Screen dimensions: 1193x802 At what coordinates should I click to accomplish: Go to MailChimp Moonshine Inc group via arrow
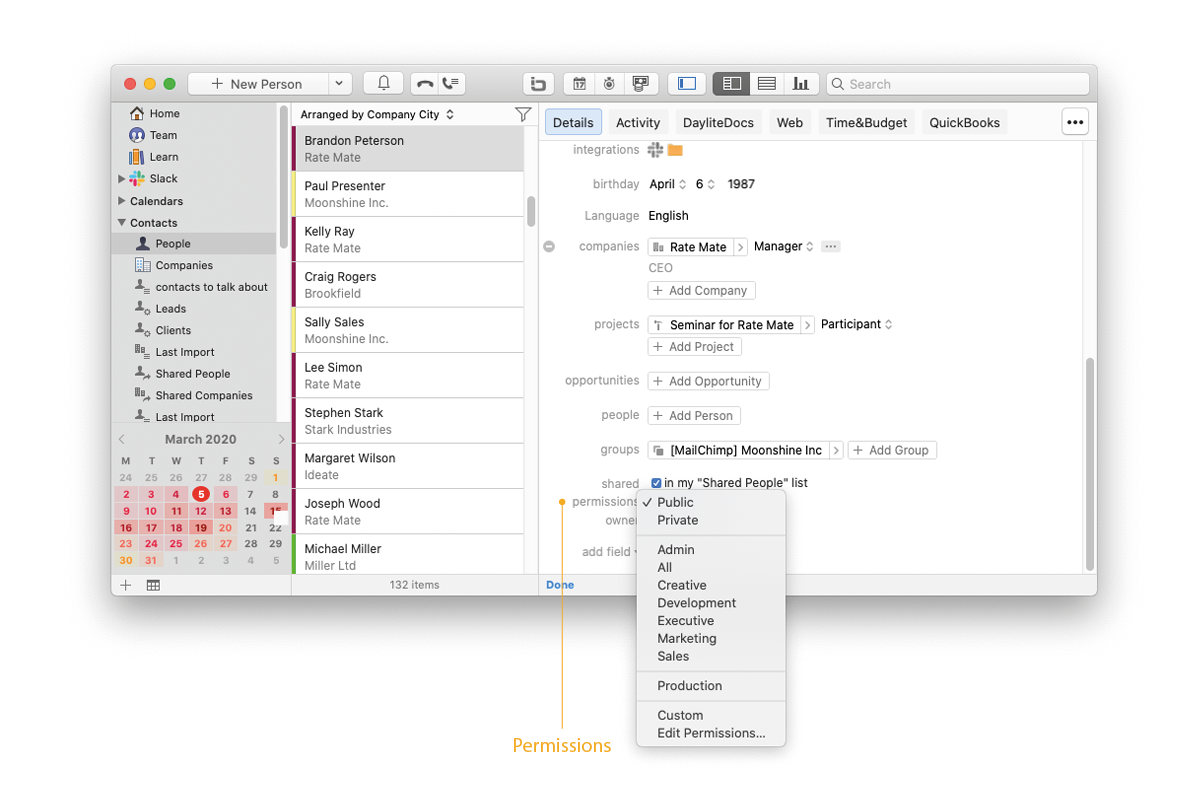(835, 450)
